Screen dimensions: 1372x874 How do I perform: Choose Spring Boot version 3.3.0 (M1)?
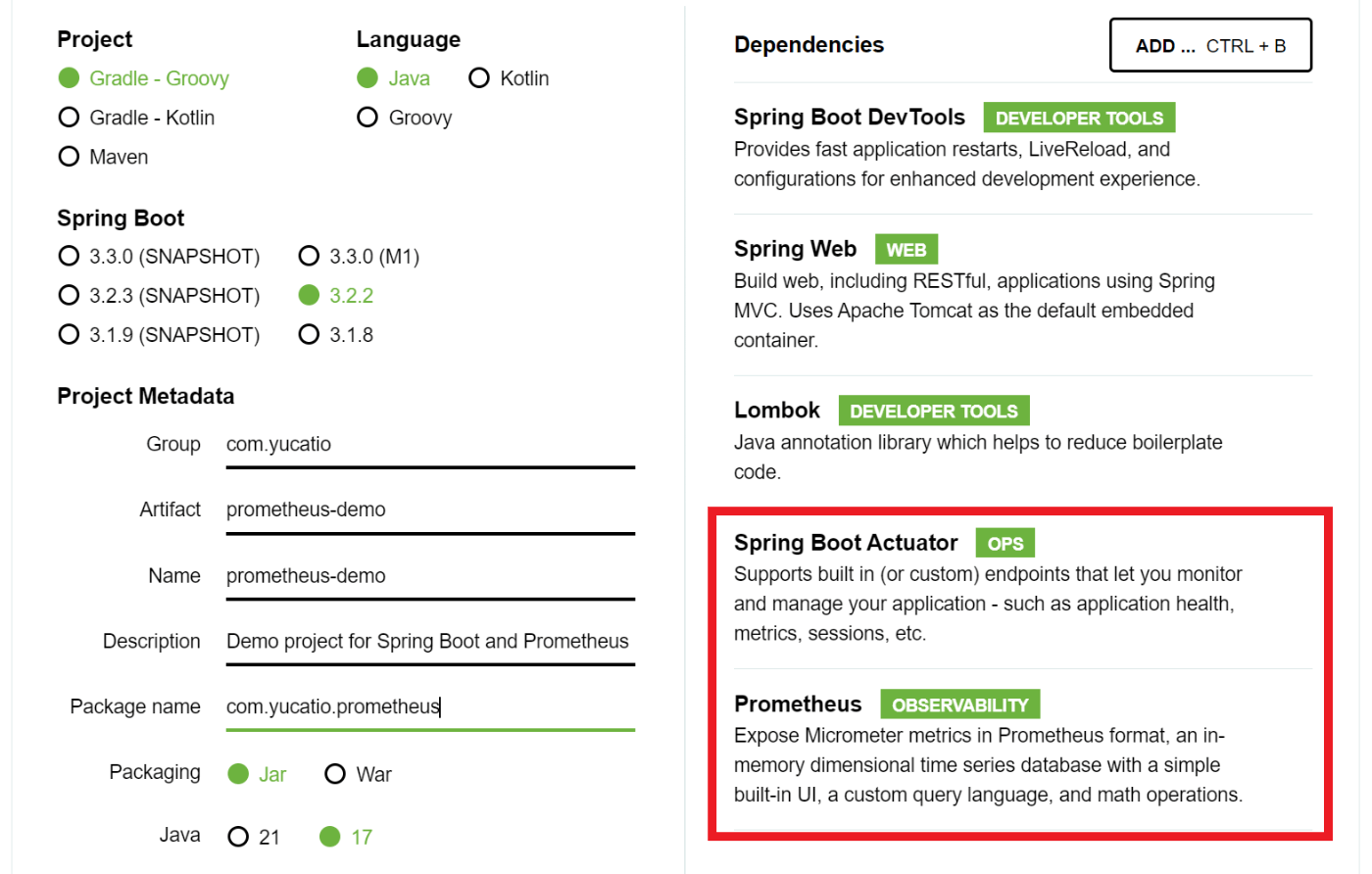(310, 257)
